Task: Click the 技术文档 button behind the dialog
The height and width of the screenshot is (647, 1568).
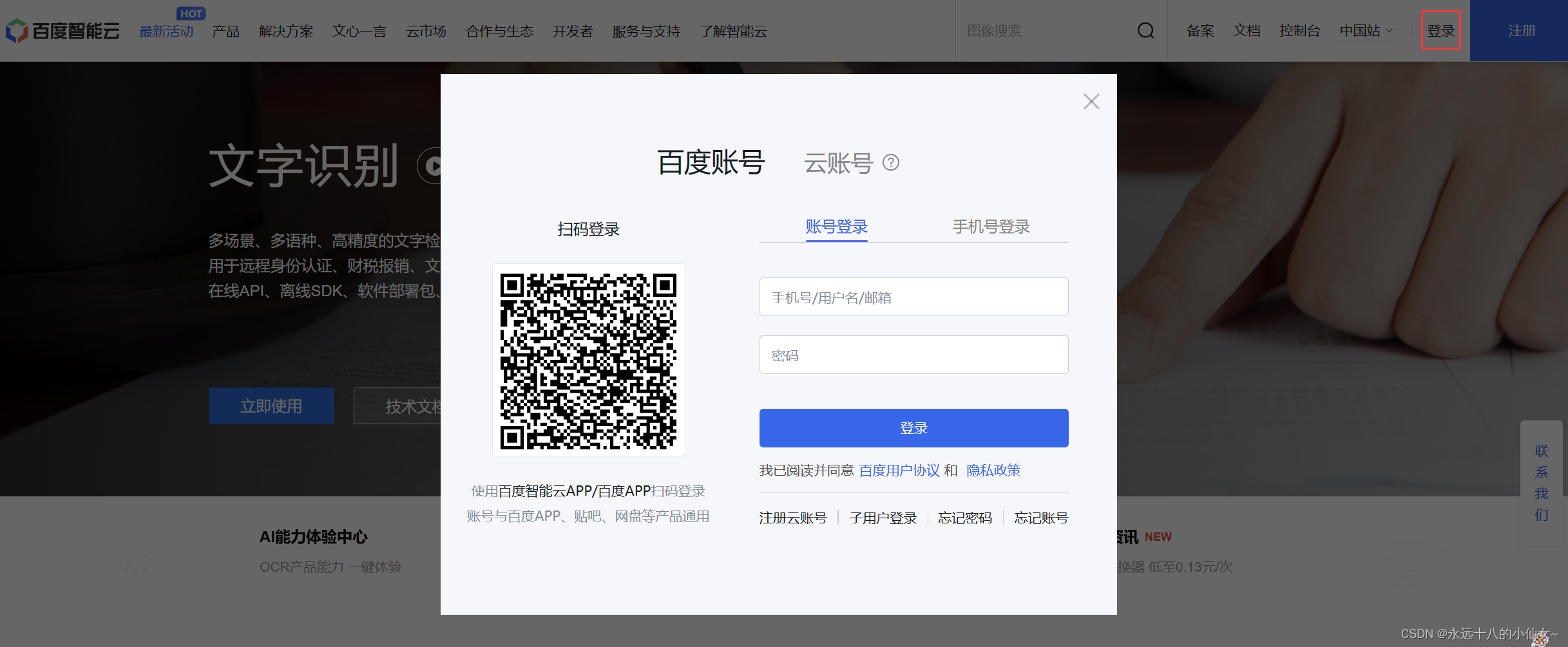Action: coord(397,406)
